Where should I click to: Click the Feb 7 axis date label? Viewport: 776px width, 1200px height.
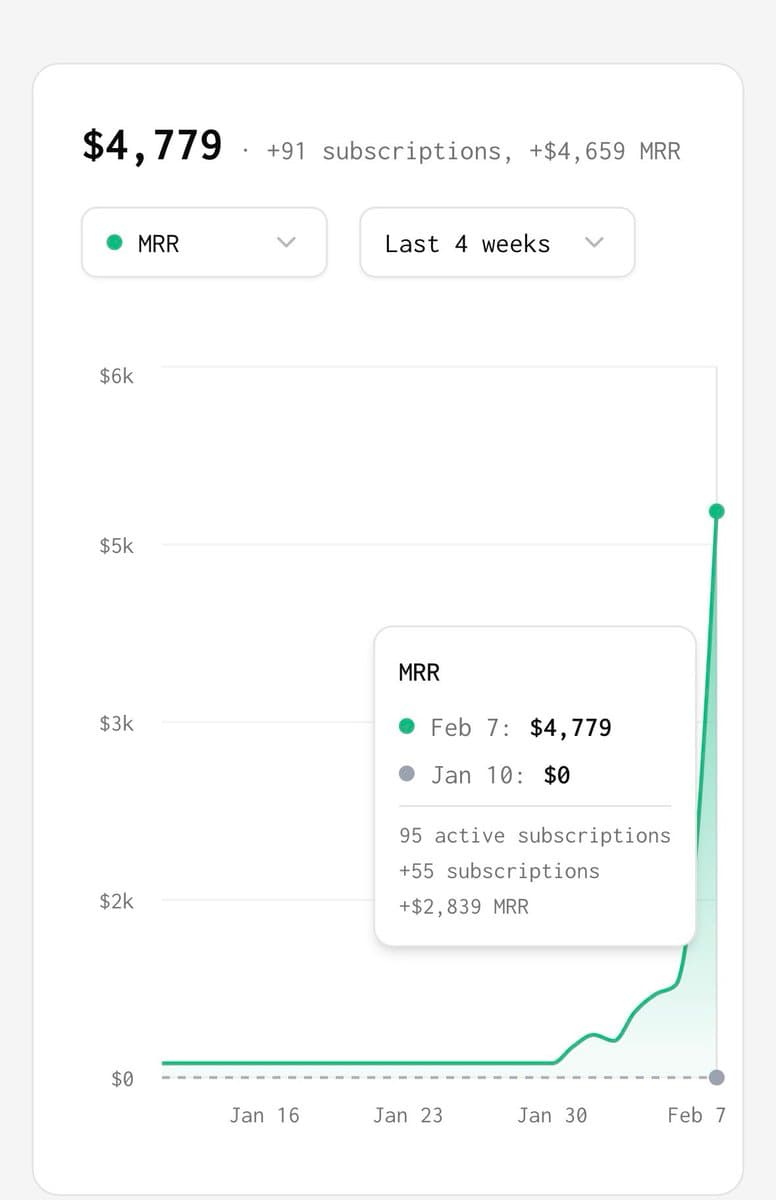click(x=696, y=1115)
